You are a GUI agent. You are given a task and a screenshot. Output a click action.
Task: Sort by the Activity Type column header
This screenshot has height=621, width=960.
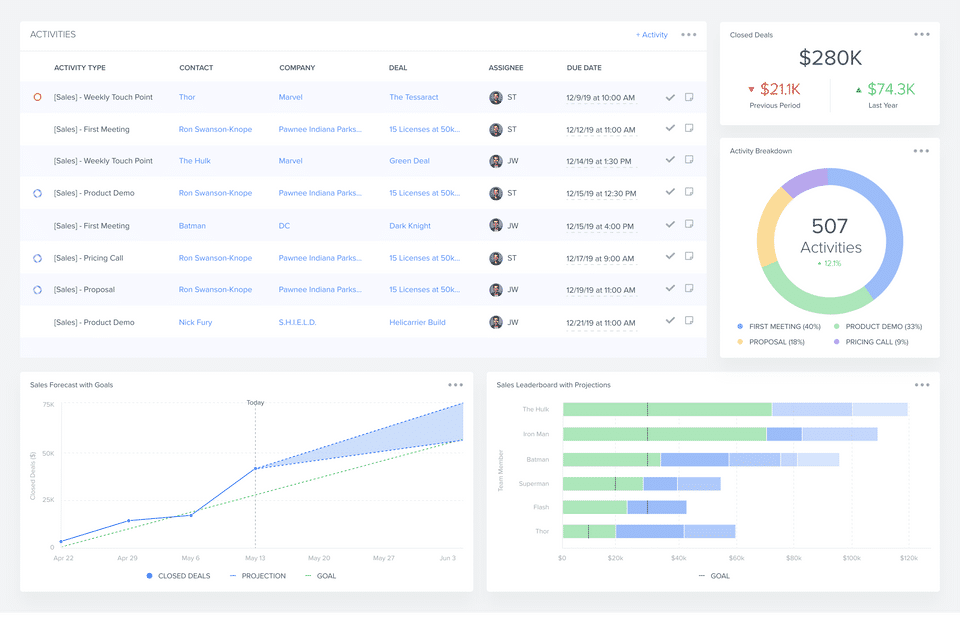pos(80,68)
